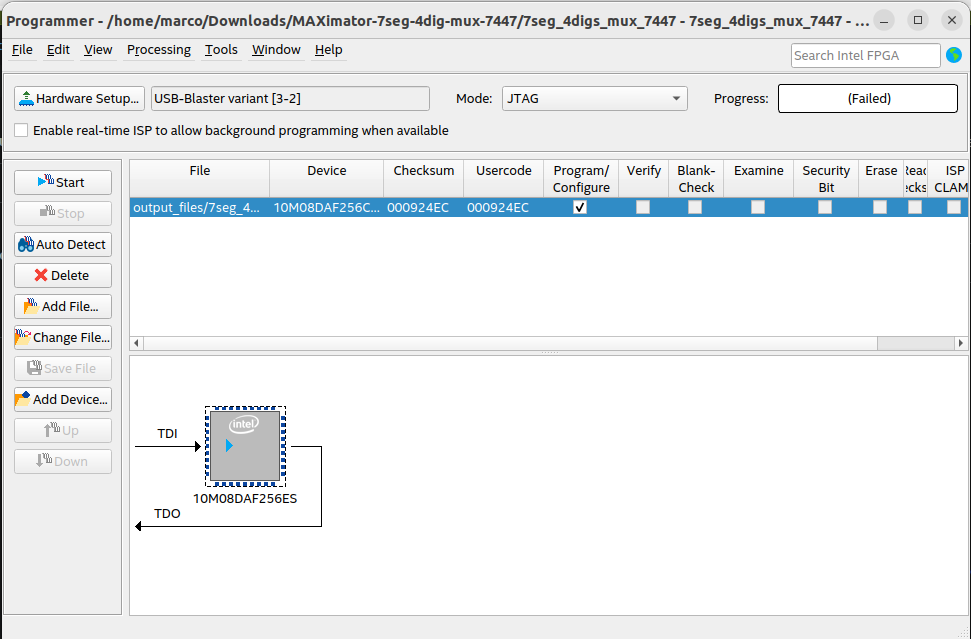Click the USB-Blaster variant hardware field
Screen dimensions: 971x639
pyautogui.click(x=290, y=98)
